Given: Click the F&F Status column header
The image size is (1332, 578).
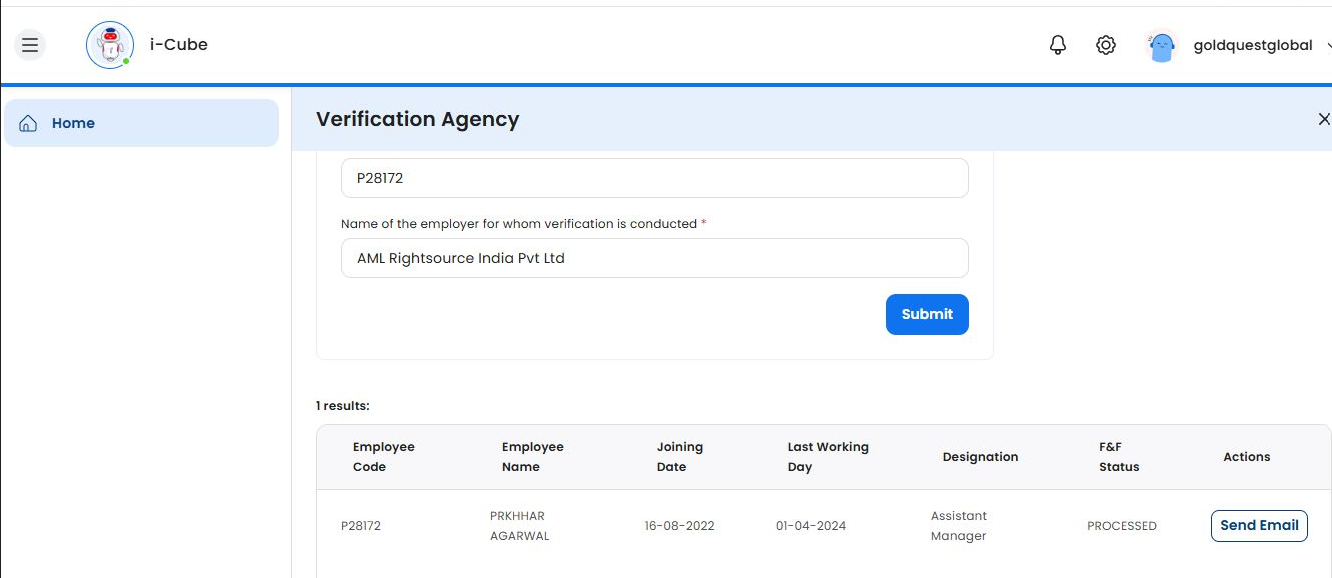Looking at the screenshot, I should point(1119,457).
